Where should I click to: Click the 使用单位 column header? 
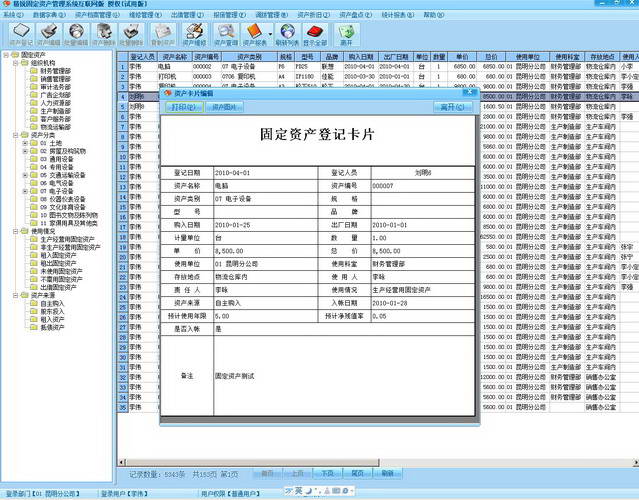coord(527,57)
